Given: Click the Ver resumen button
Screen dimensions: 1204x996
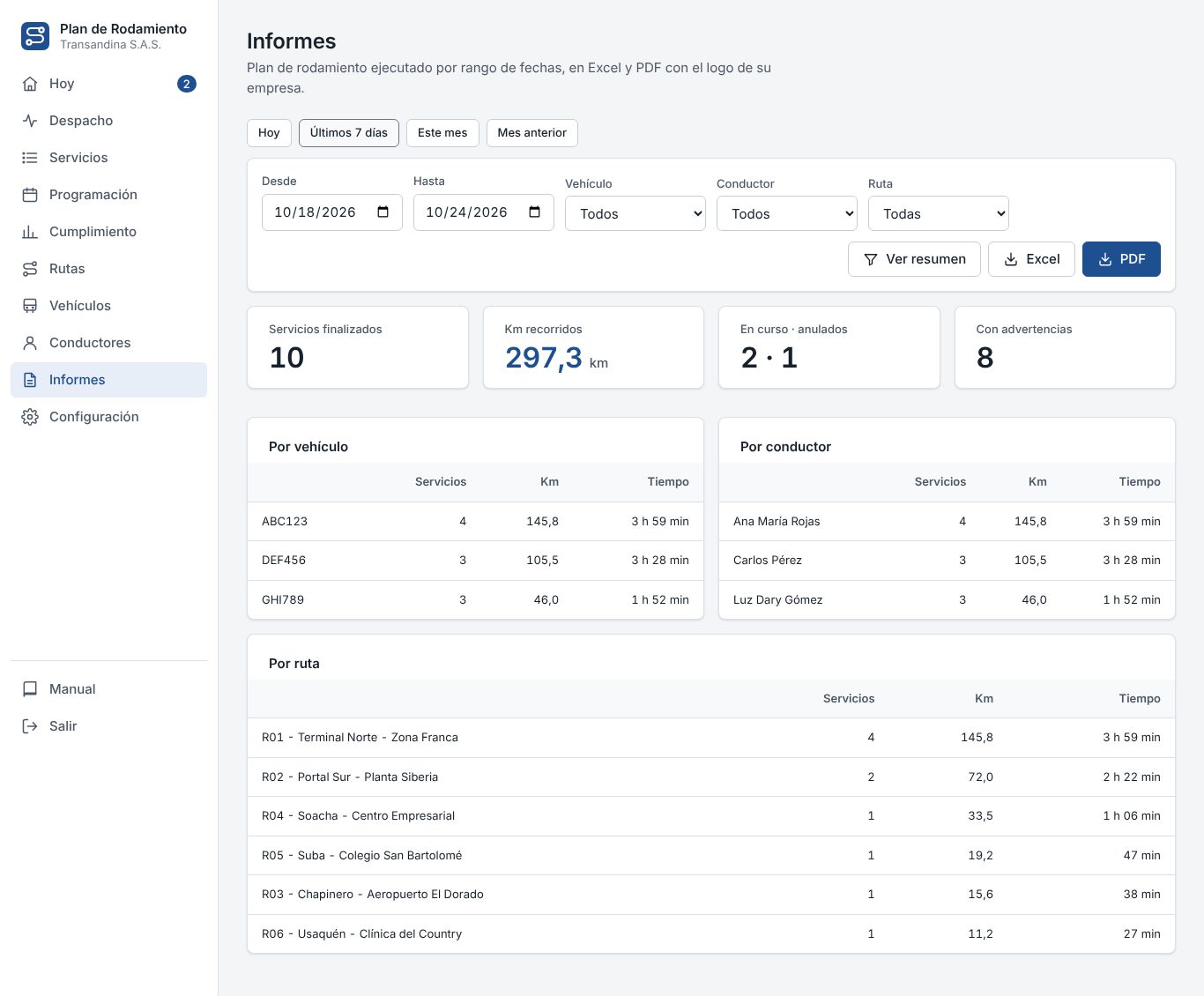Looking at the screenshot, I should point(914,259).
